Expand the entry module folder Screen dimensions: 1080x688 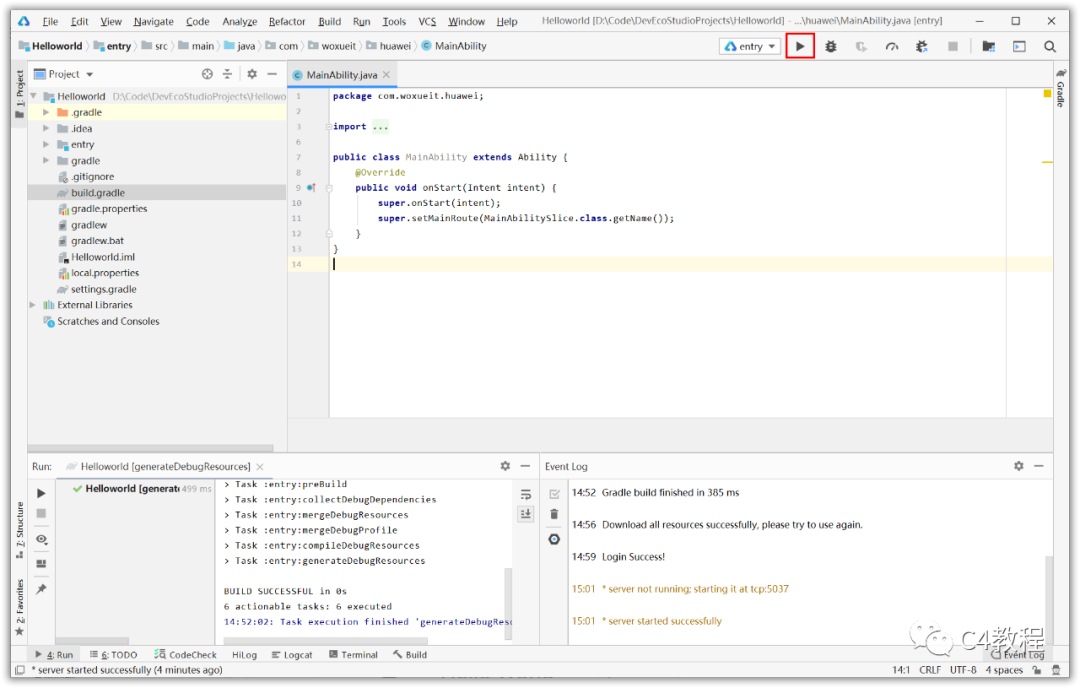46,145
